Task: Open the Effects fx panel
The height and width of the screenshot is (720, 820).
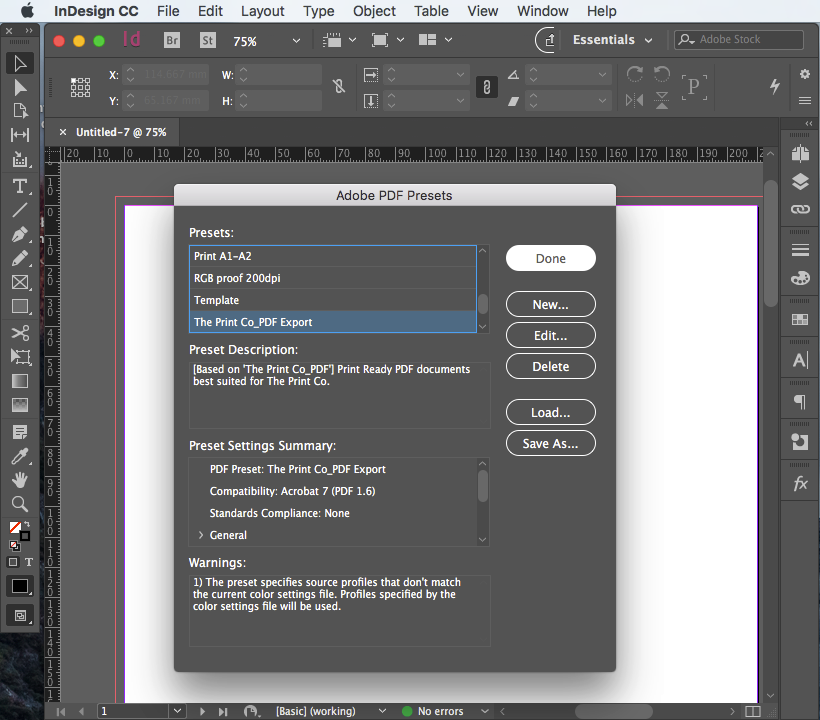Action: [x=800, y=484]
